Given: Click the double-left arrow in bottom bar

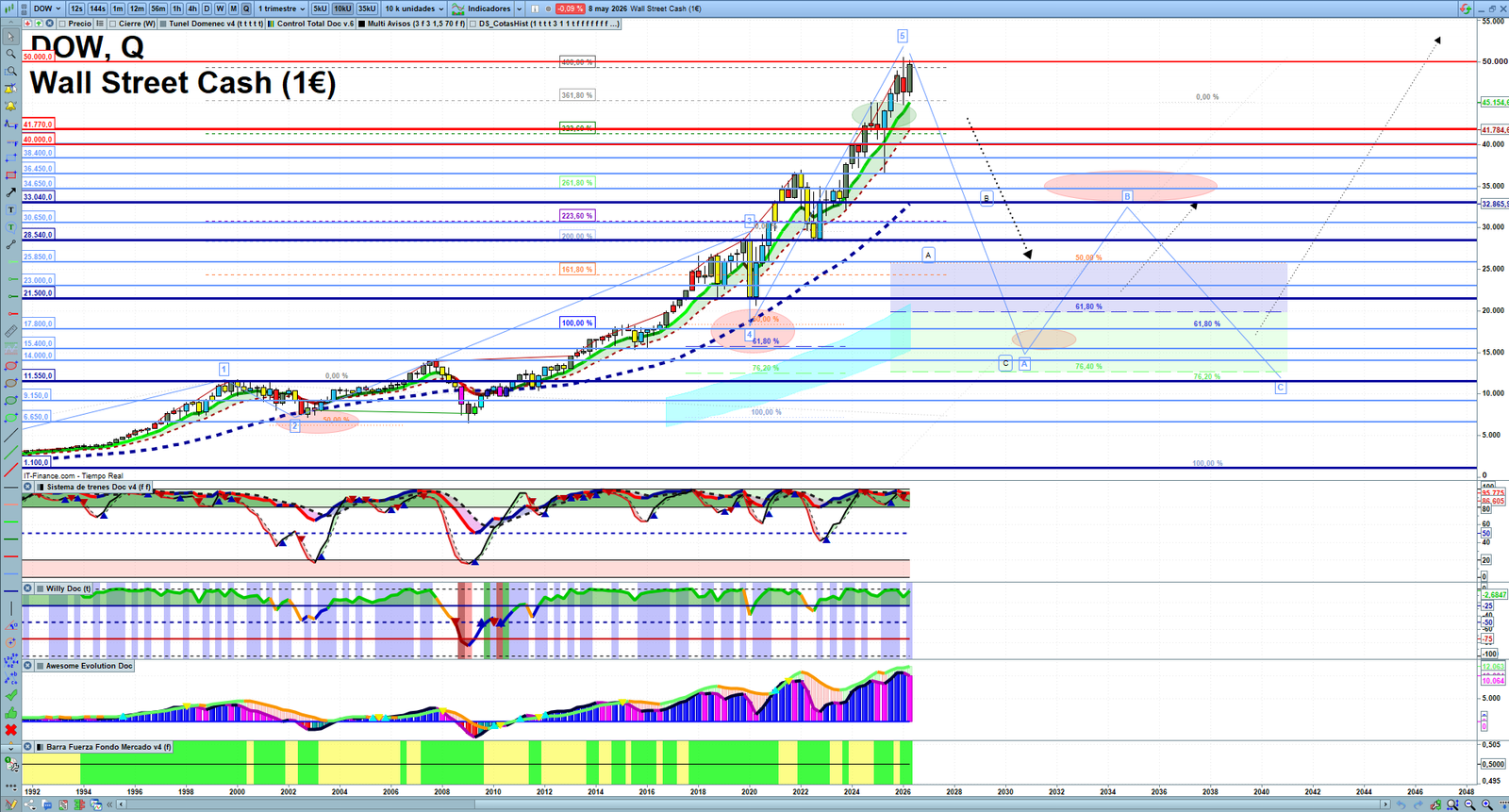Looking at the screenshot, I should (x=109, y=804).
